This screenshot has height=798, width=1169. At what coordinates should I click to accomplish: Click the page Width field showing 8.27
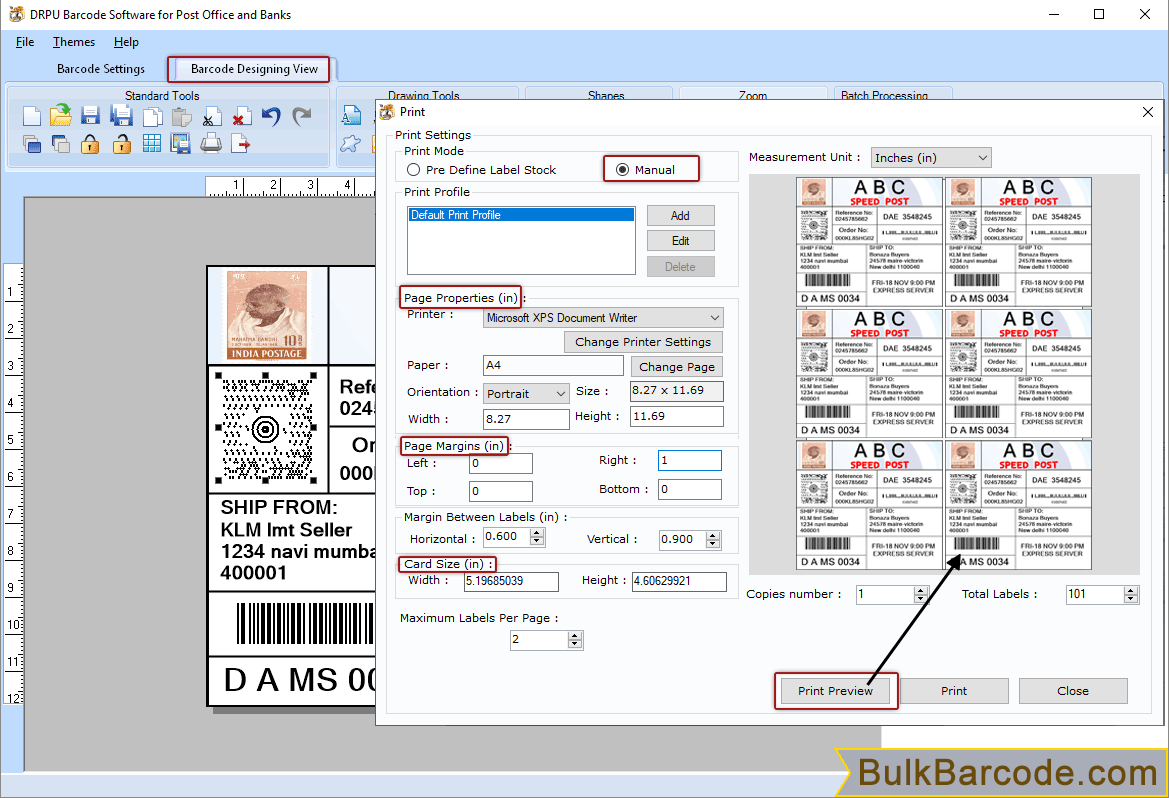[526, 419]
